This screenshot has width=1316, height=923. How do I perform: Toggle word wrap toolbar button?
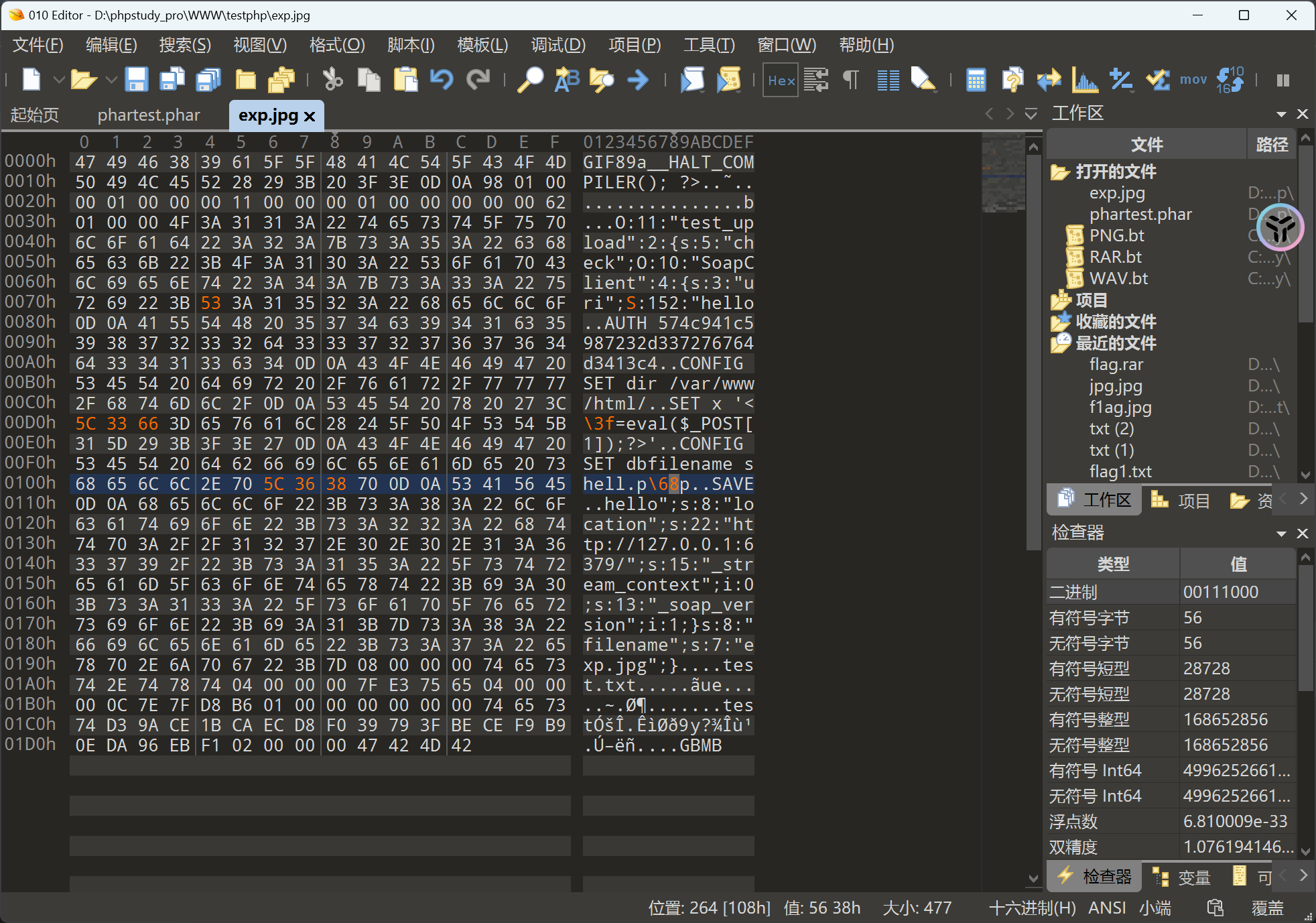pyautogui.click(x=816, y=80)
